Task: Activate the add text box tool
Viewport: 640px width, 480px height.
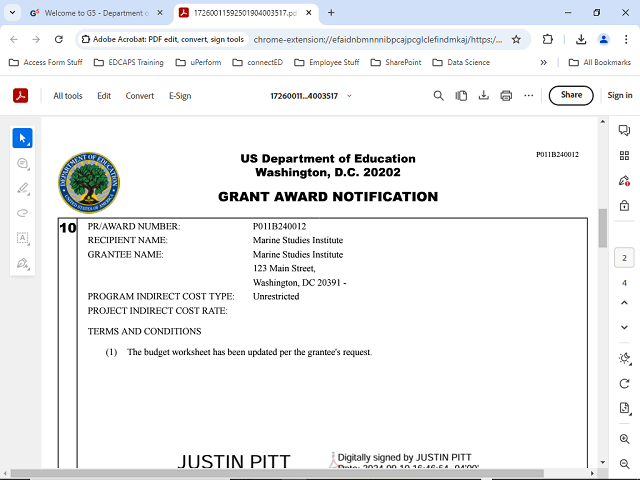Action: point(22,238)
